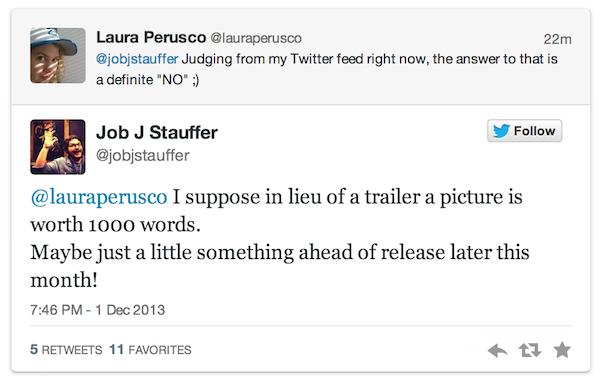600x386 pixels.
Task: Click the @jobjstauffer mention in Laura's reply
Action: tap(137, 59)
